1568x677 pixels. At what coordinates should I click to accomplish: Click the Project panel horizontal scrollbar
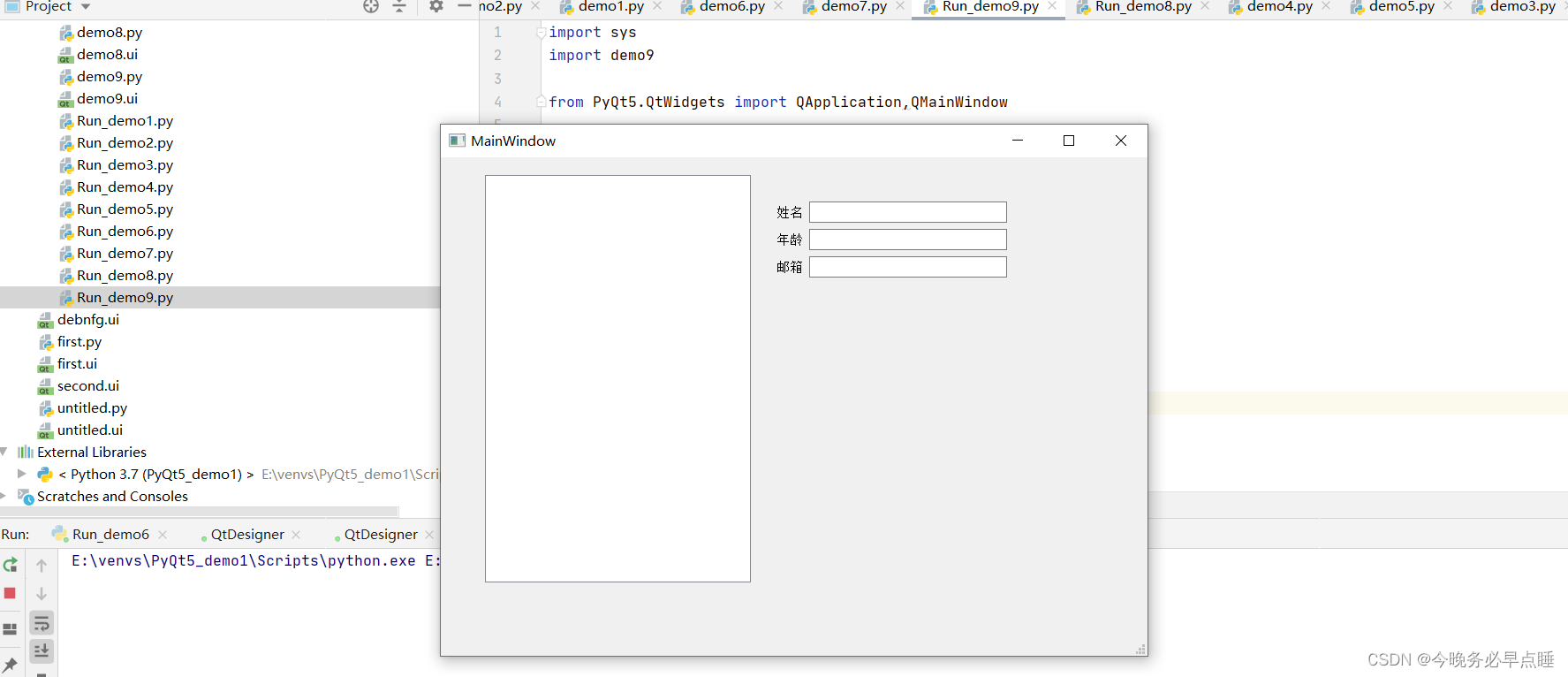pyautogui.click(x=200, y=512)
